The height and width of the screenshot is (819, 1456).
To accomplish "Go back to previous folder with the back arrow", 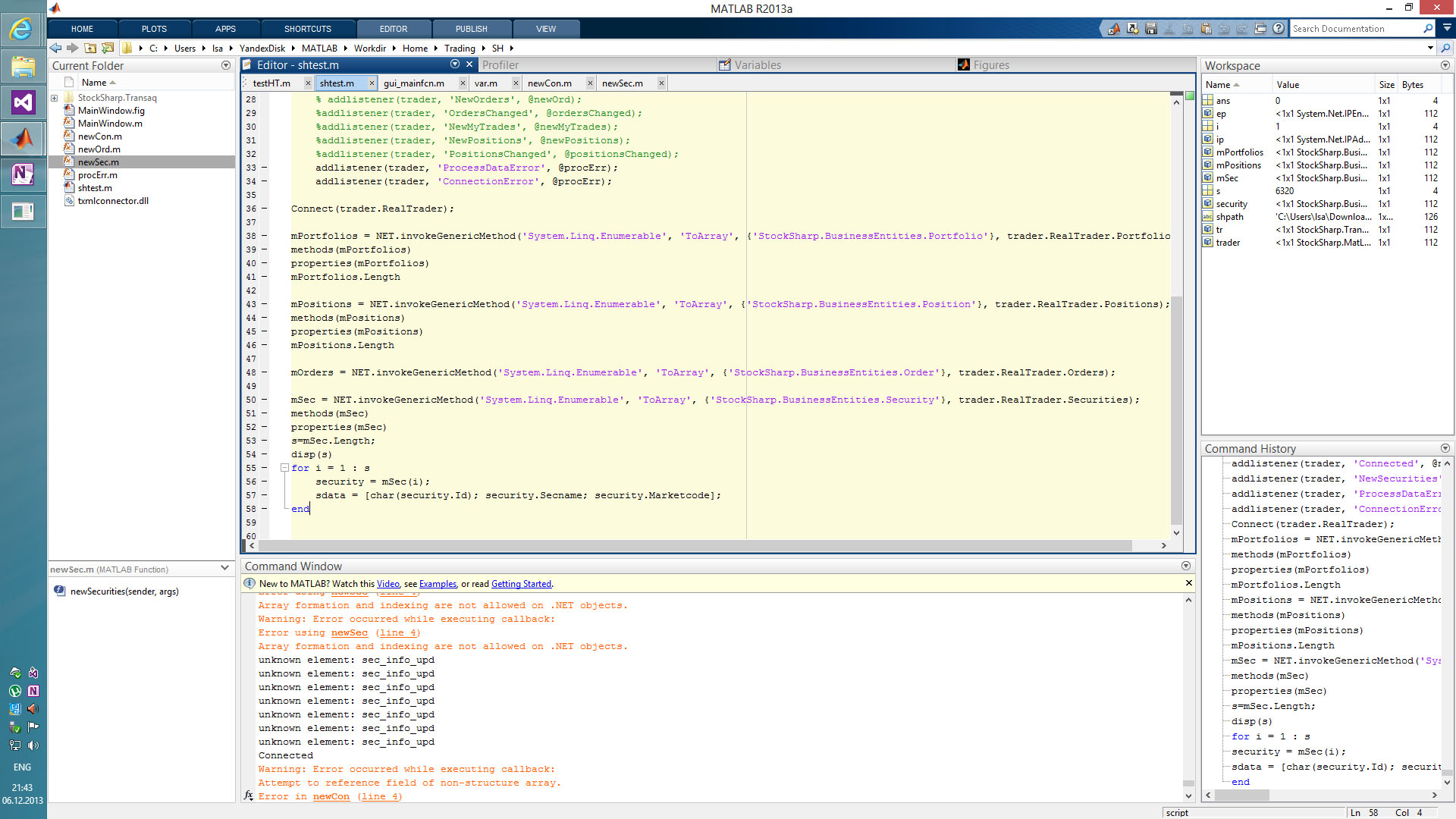I will coord(56,48).
